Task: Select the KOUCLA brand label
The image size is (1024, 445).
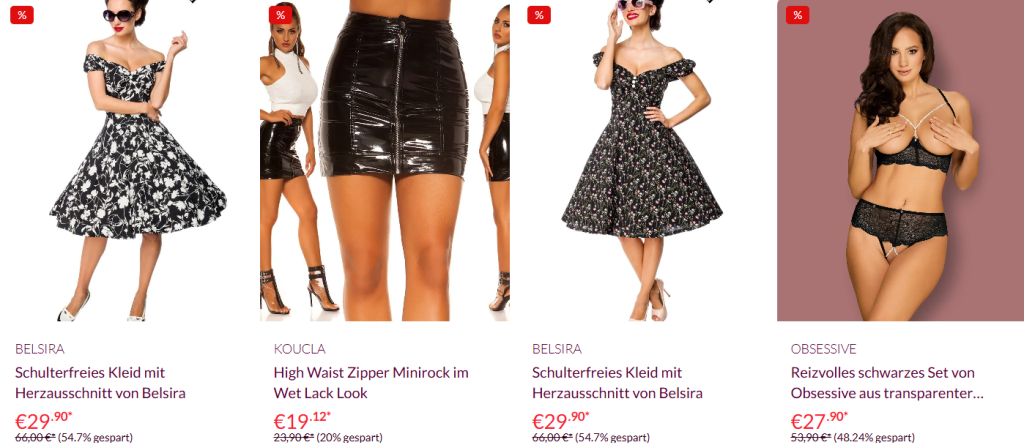Action: 299,349
